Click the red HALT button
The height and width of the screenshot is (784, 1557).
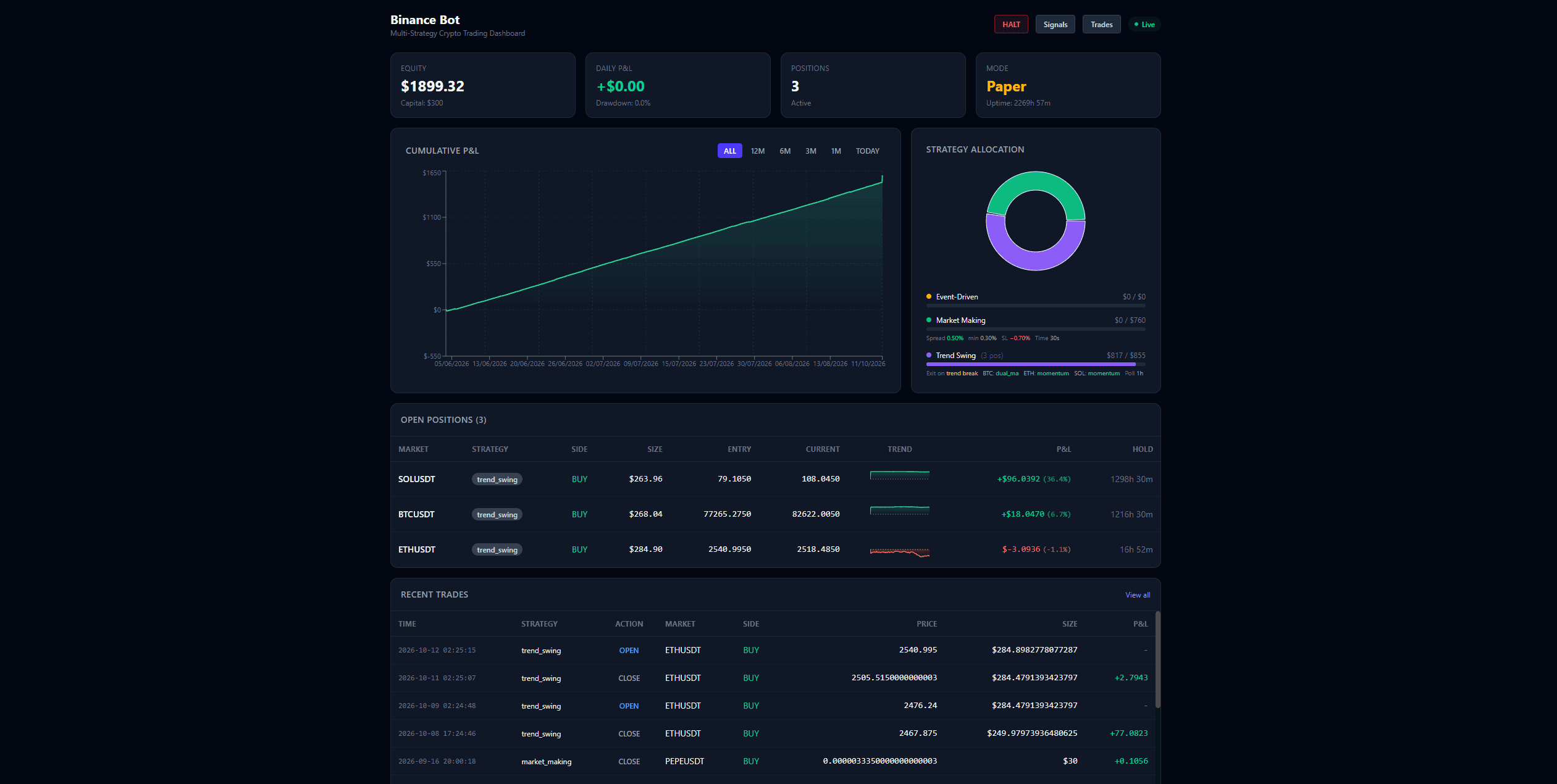click(1011, 25)
